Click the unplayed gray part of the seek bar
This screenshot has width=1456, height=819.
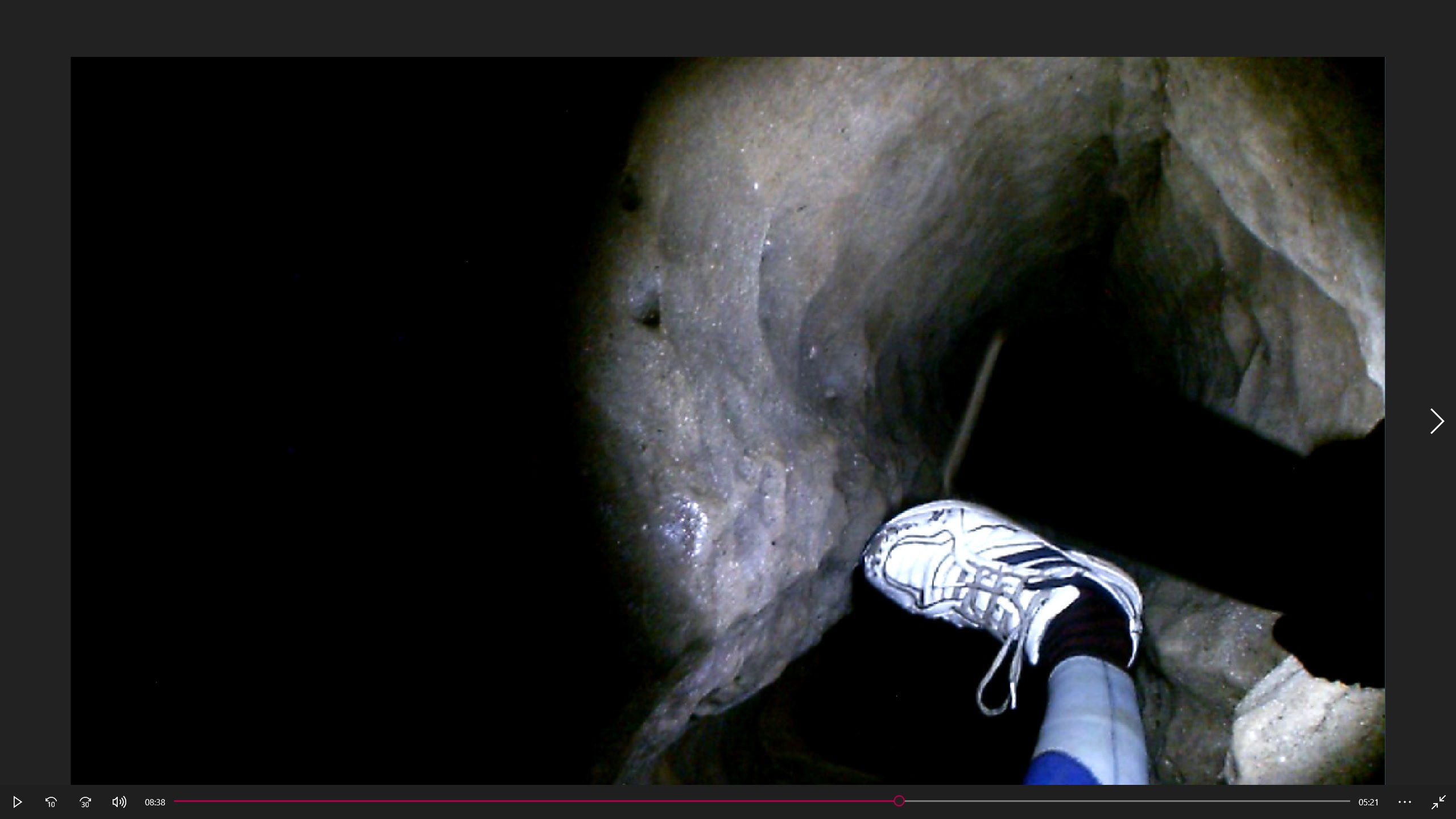[x=1126, y=801]
